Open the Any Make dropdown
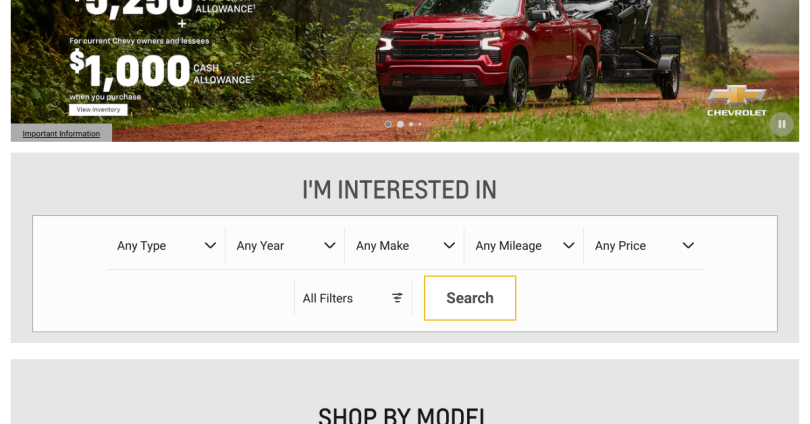Screen dimensions: 810x424 pos(404,246)
